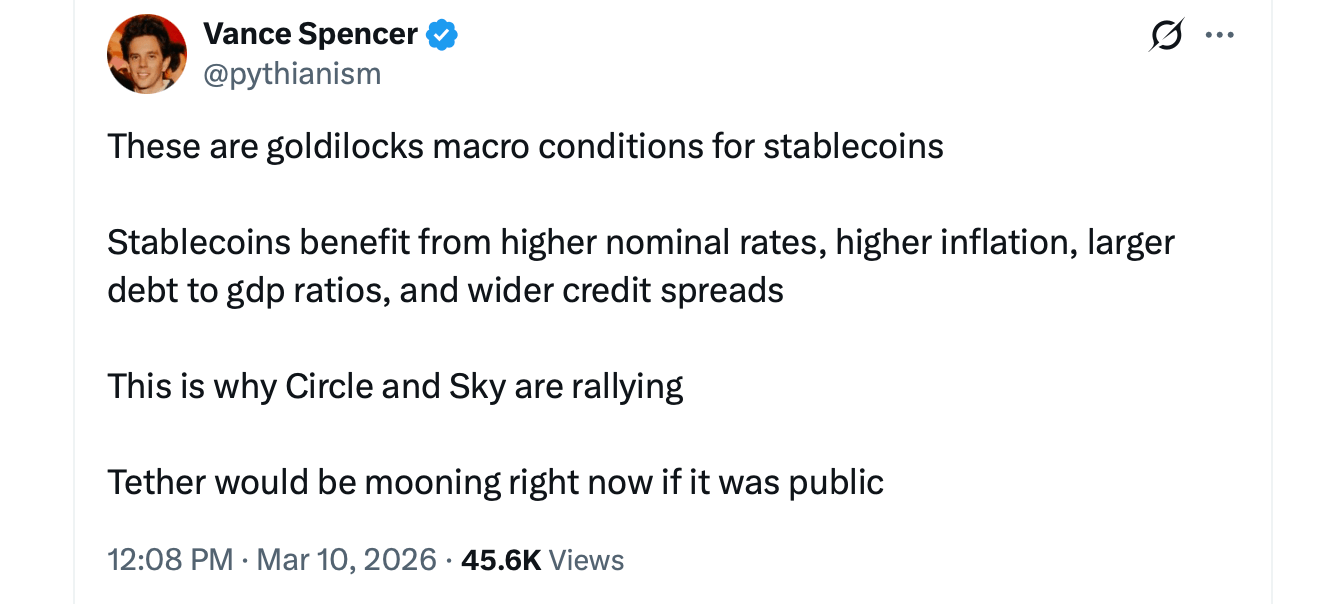Click the @pythianism handle
1320x604 pixels.
[x=294, y=72]
